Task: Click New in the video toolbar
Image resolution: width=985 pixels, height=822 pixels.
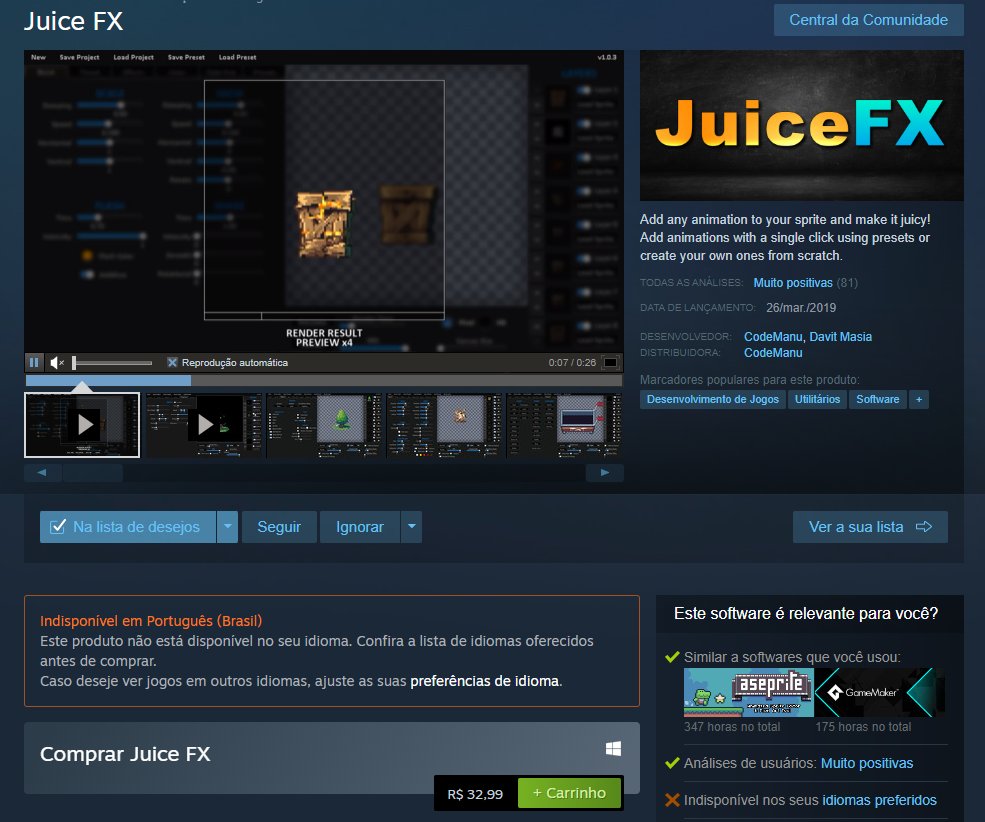Action: coord(38,57)
